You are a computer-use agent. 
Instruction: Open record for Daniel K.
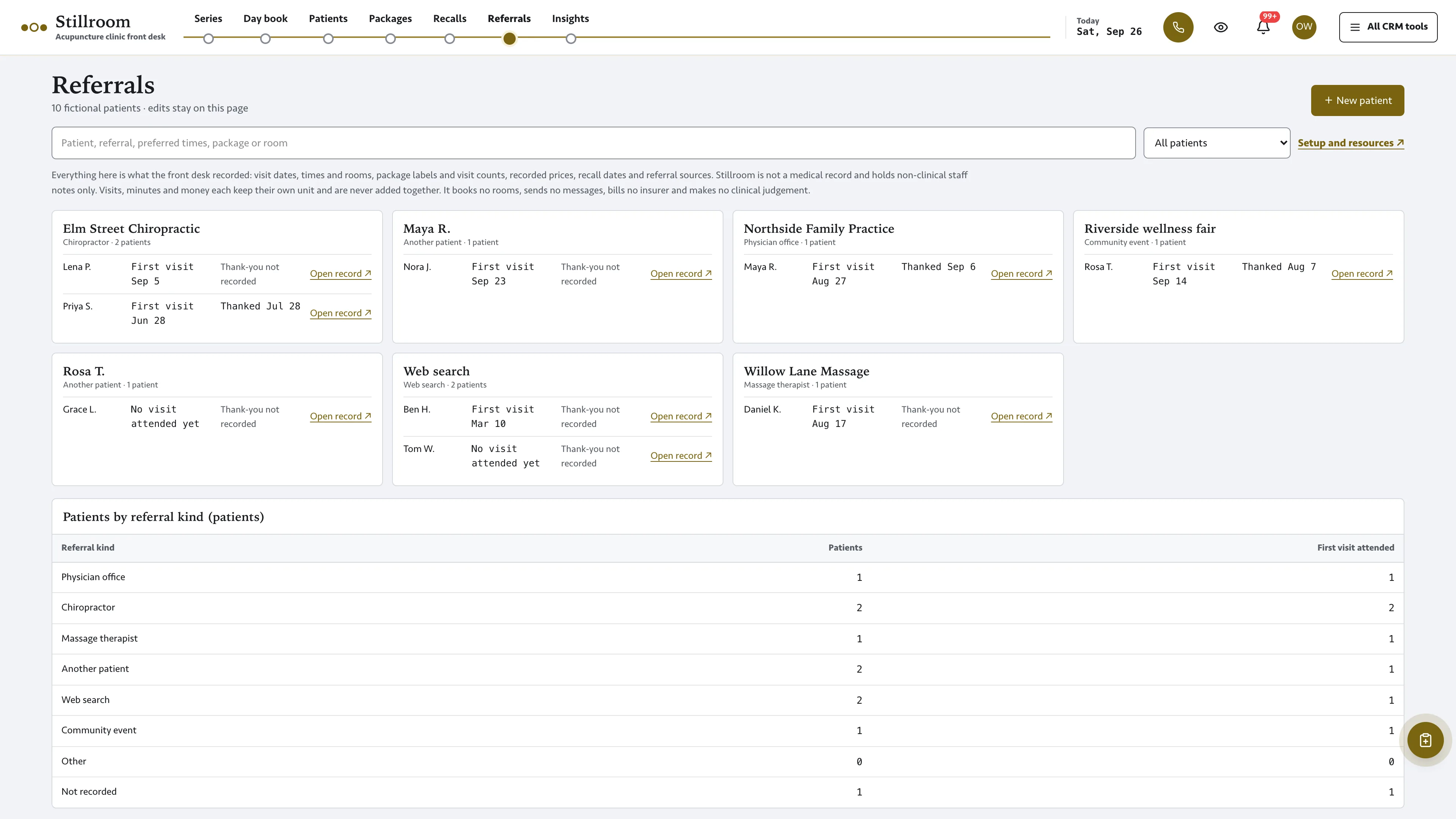pyautogui.click(x=1021, y=416)
